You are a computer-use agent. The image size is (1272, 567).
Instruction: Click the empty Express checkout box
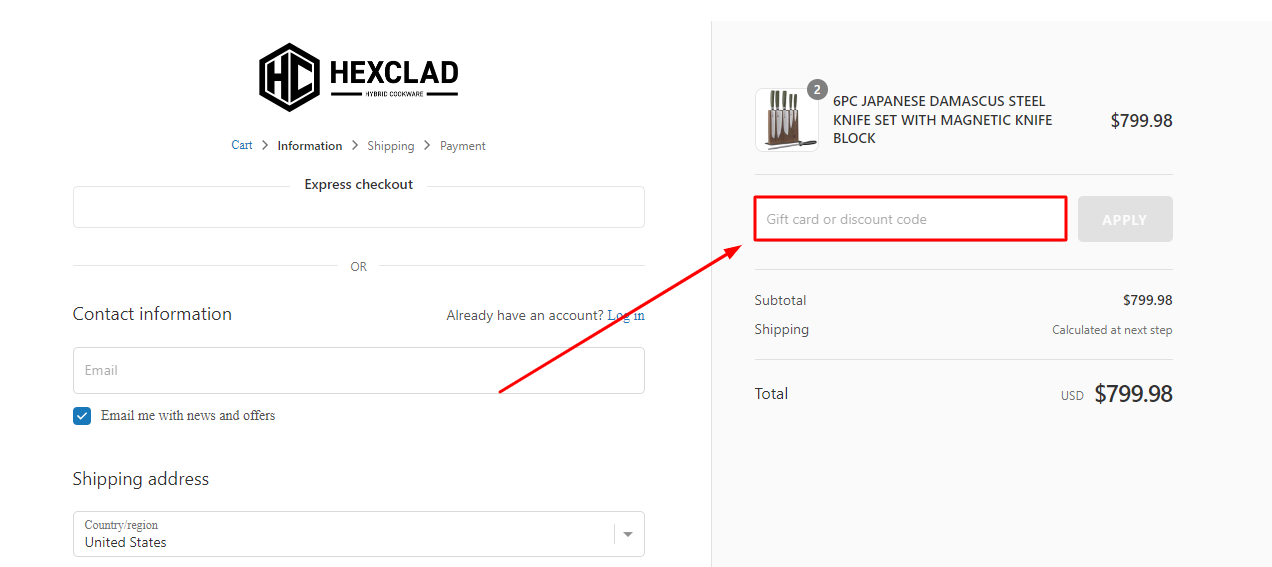click(x=358, y=208)
